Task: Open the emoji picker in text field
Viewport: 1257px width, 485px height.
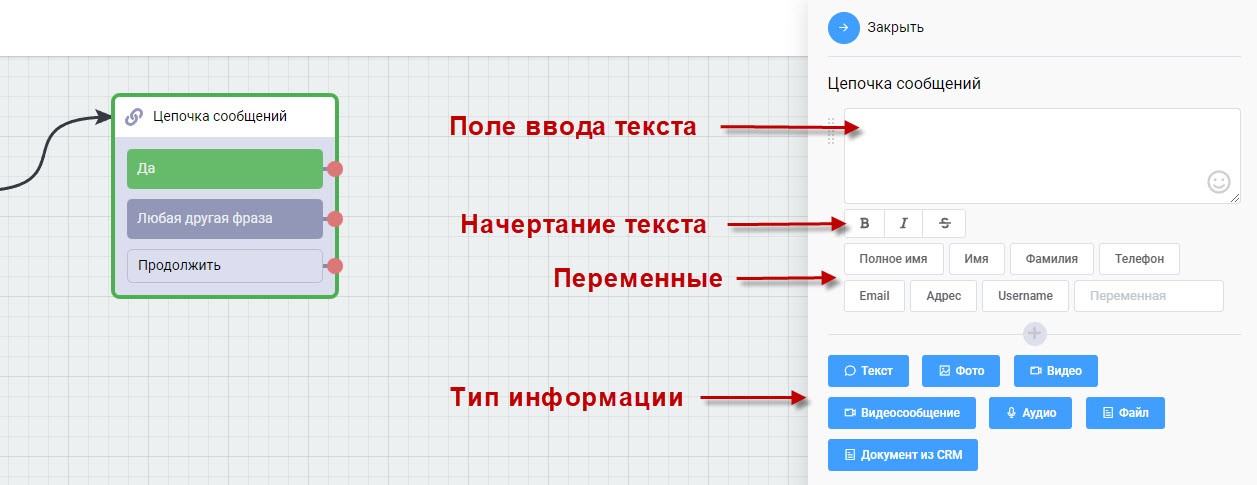Action: tap(1218, 182)
